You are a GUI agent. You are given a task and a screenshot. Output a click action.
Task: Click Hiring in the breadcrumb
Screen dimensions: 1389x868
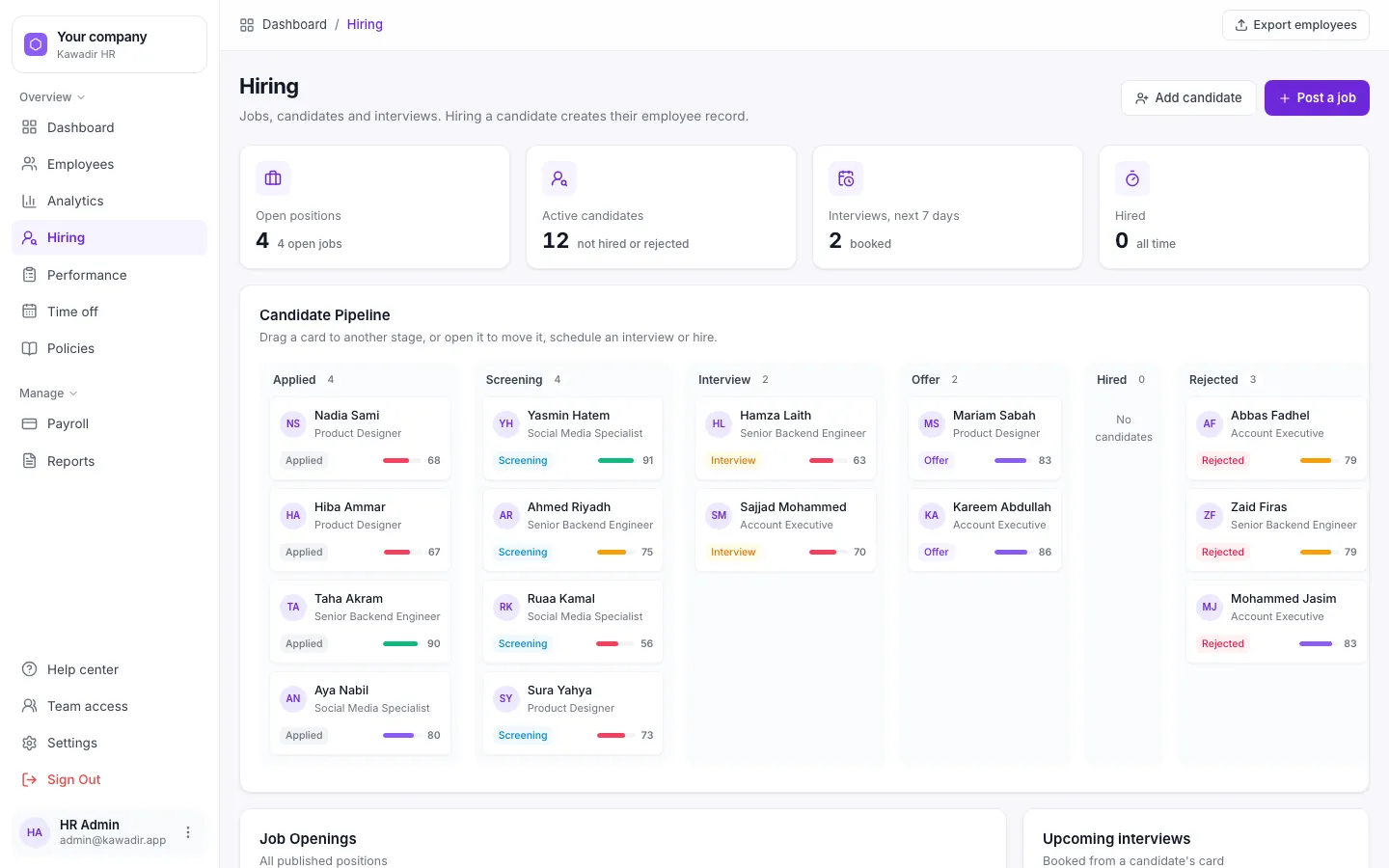[365, 24]
